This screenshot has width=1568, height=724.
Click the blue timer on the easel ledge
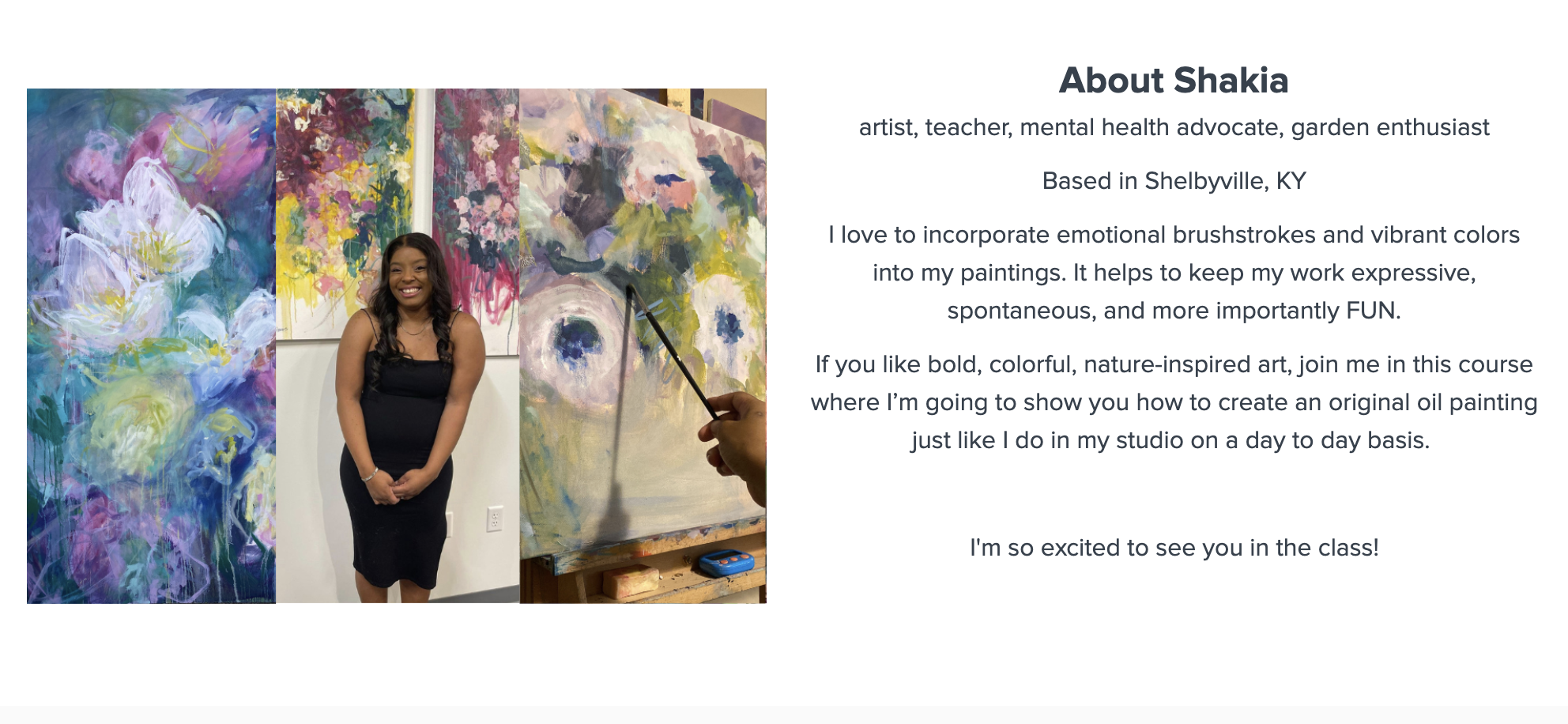click(x=724, y=562)
